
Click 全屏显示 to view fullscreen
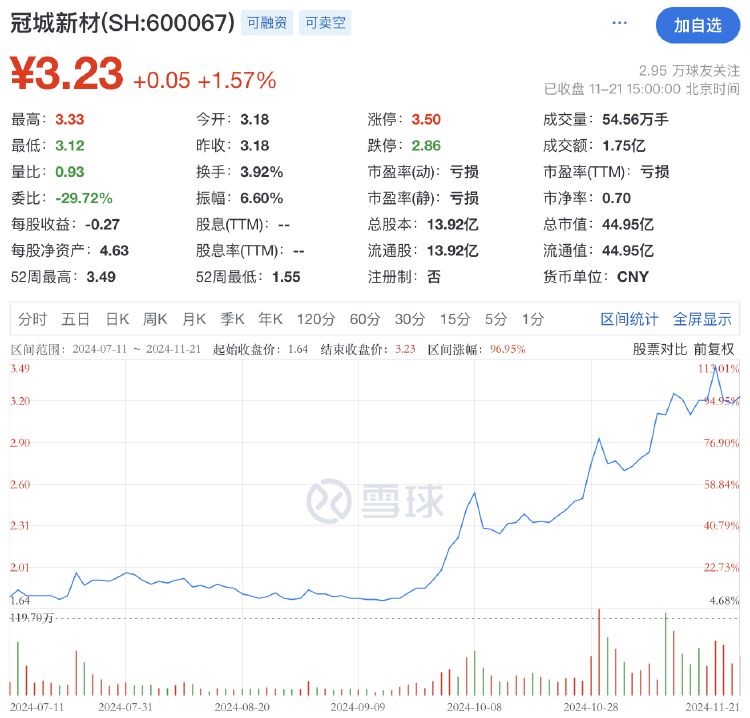(702, 319)
